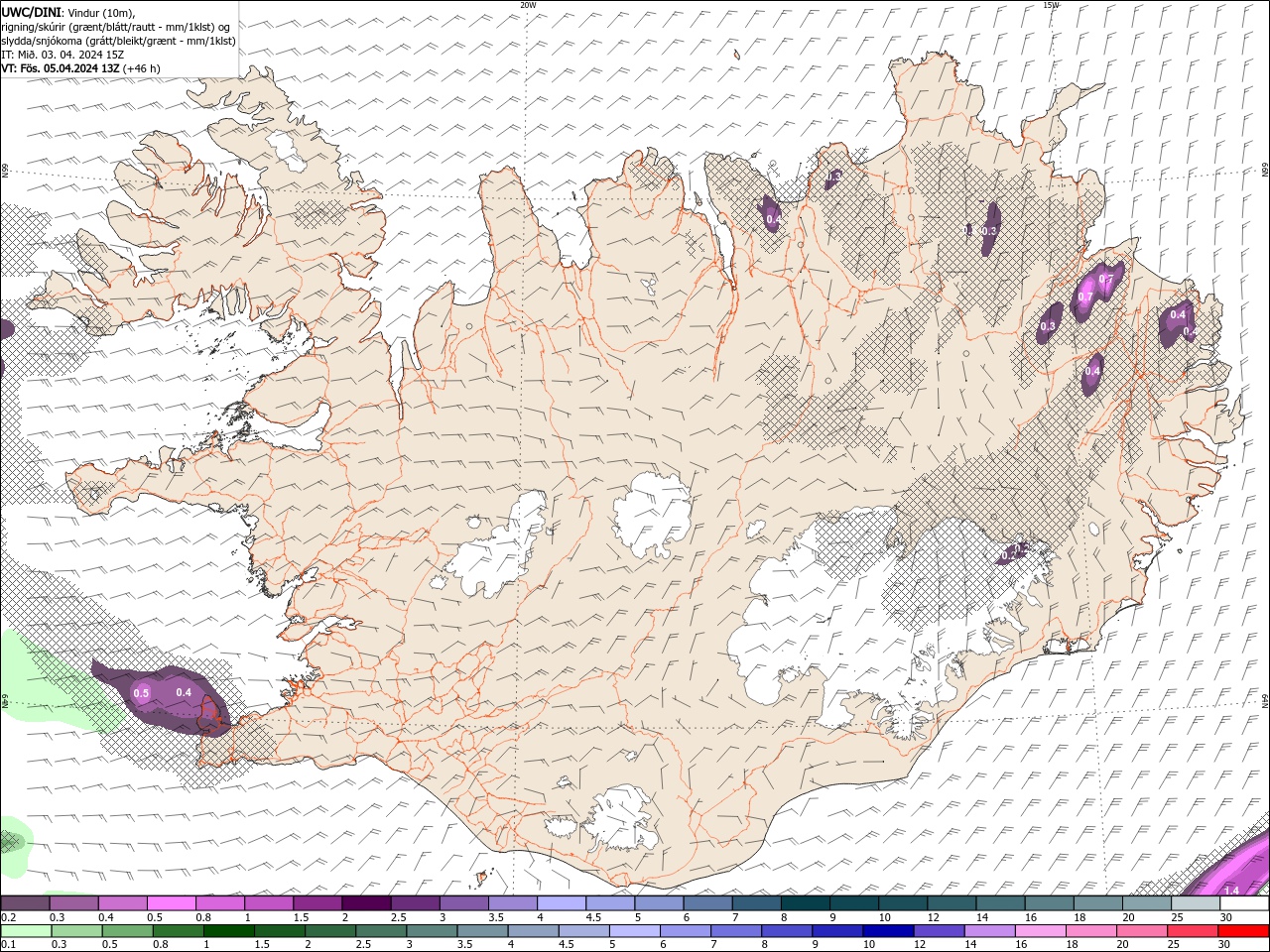Click the darkest purple 2 swatch in snow legend

(x=366, y=903)
